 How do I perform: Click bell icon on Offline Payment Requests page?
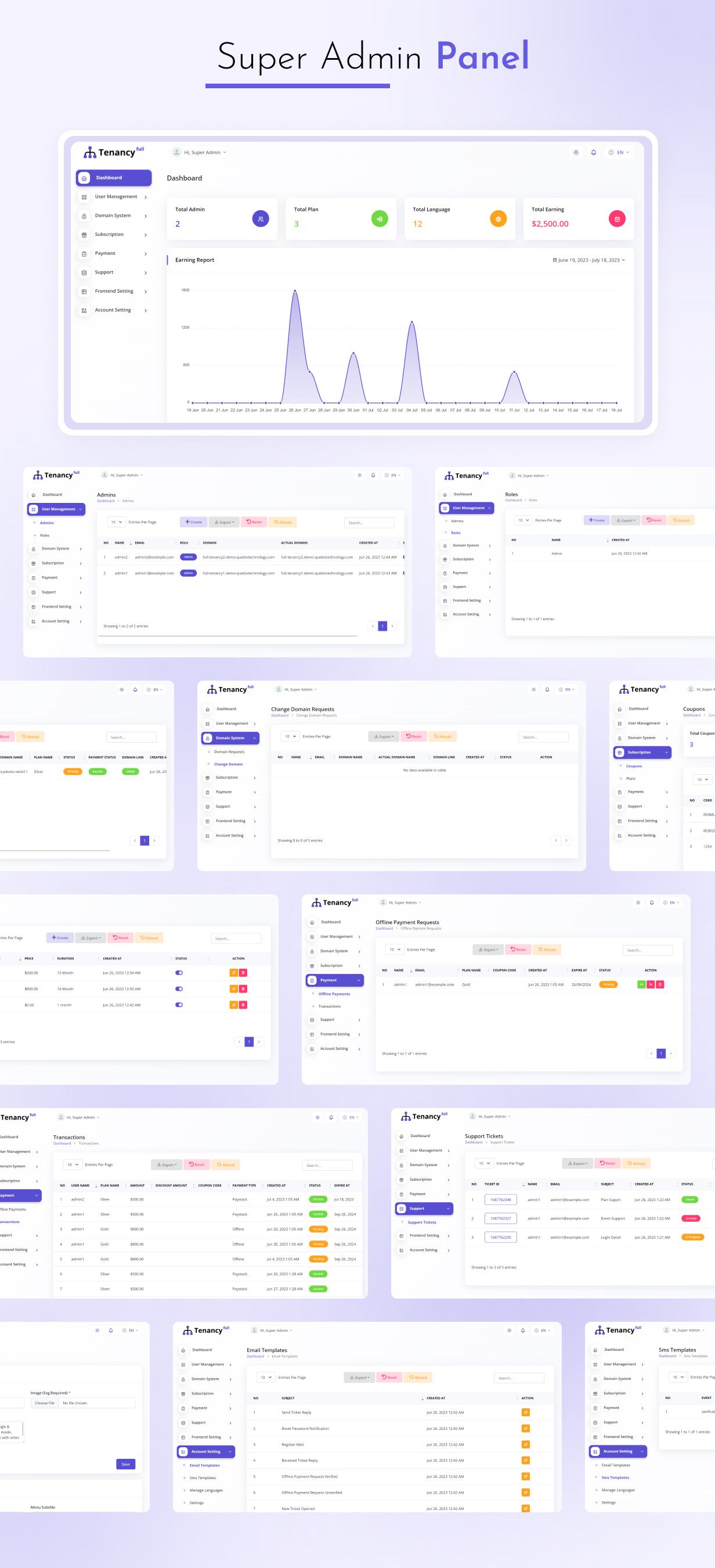coord(651,902)
